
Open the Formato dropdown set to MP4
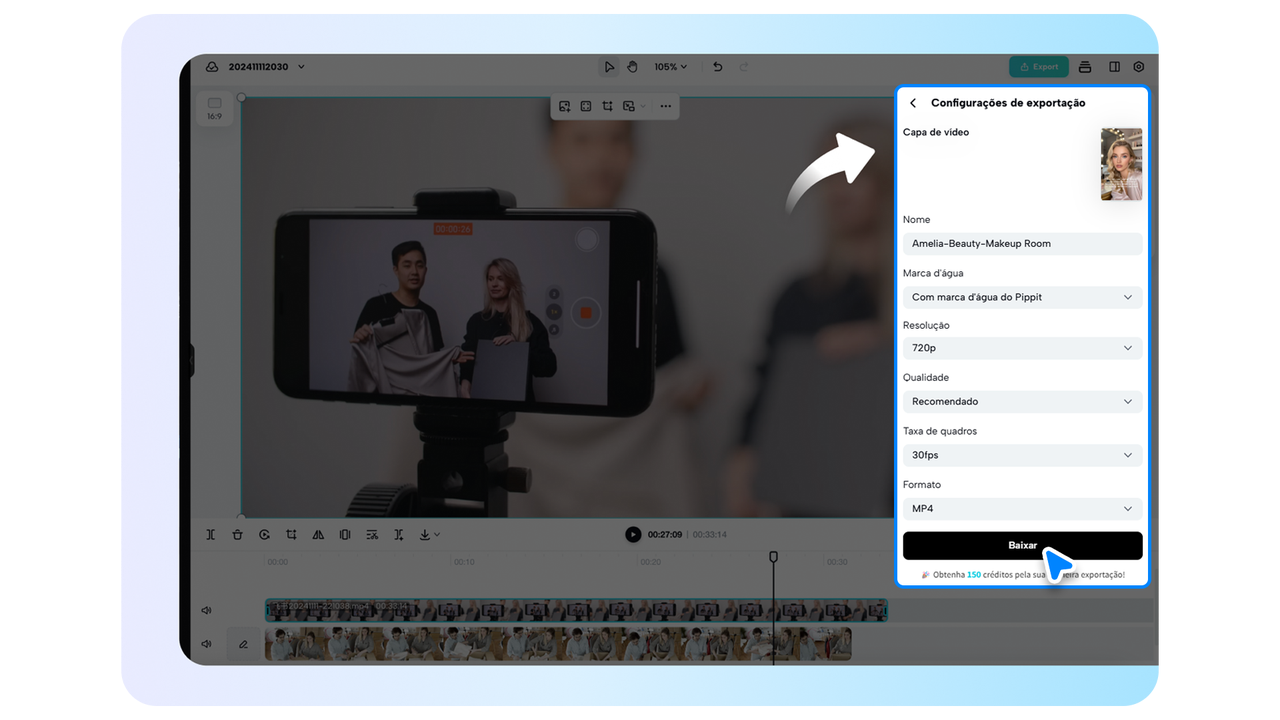[1022, 508]
